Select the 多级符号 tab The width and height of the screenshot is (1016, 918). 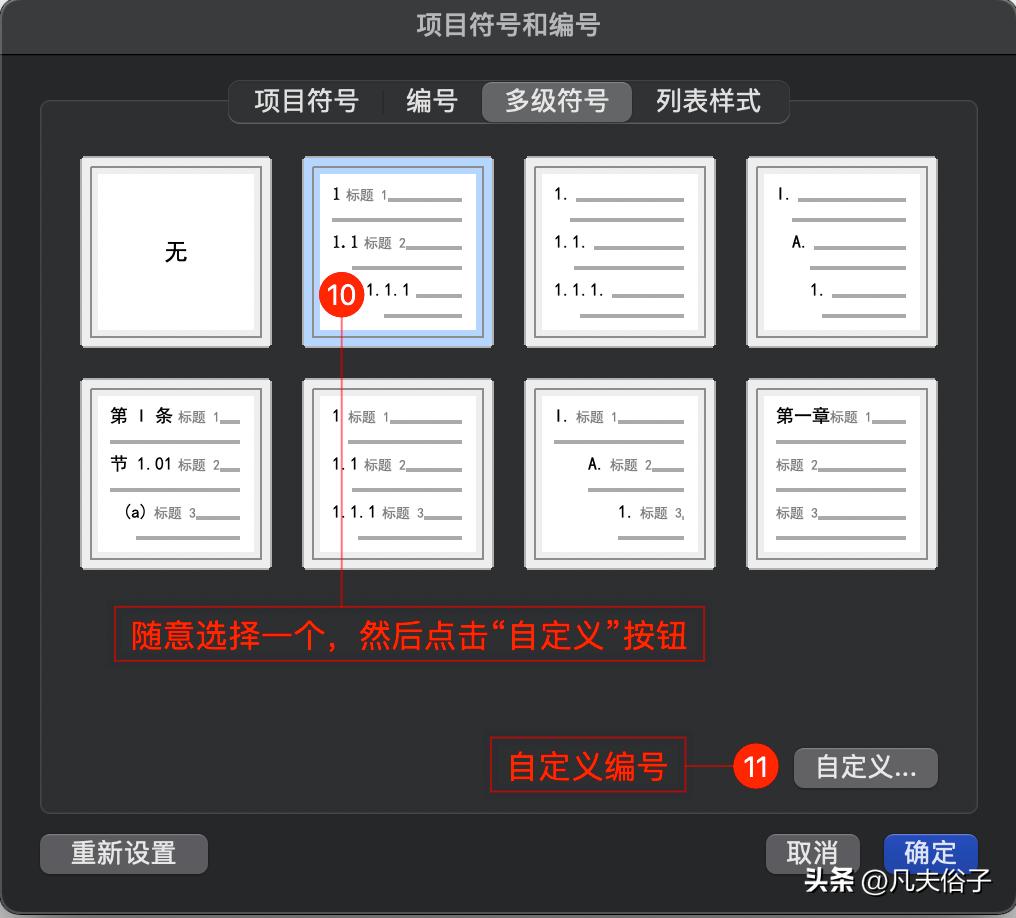556,101
